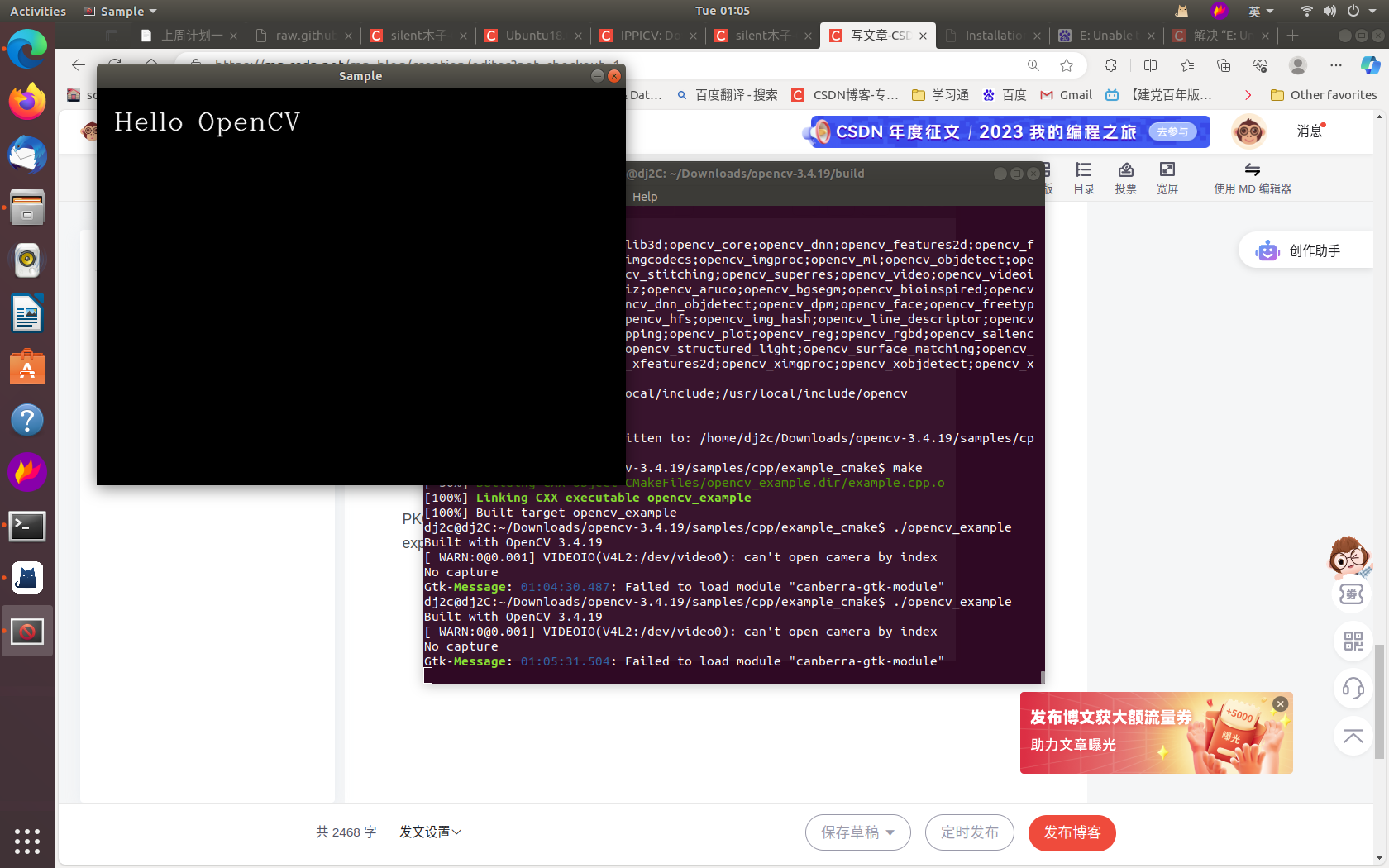Image resolution: width=1389 pixels, height=868 pixels.
Task: Show the QR code panel
Action: (1353, 641)
